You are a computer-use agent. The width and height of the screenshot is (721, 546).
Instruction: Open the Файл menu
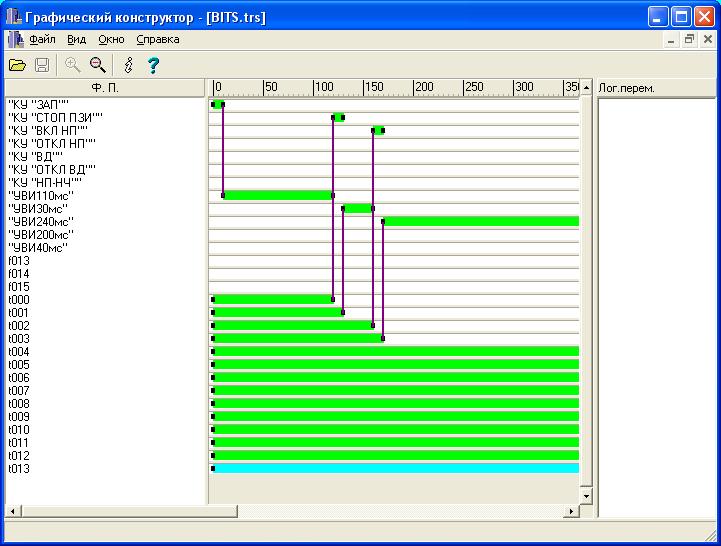(x=42, y=40)
